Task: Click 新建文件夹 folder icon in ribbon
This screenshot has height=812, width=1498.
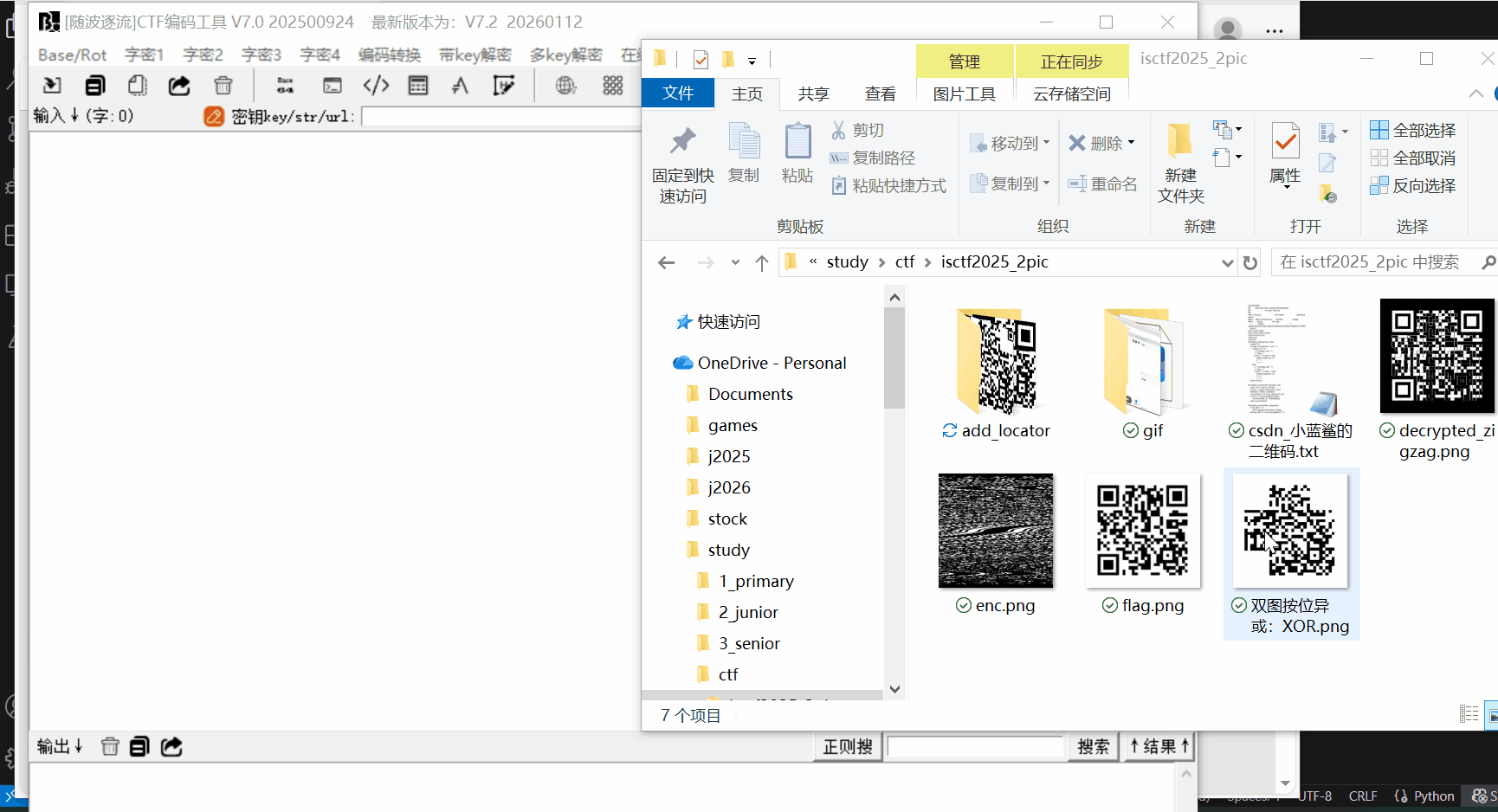Action: click(1180, 141)
